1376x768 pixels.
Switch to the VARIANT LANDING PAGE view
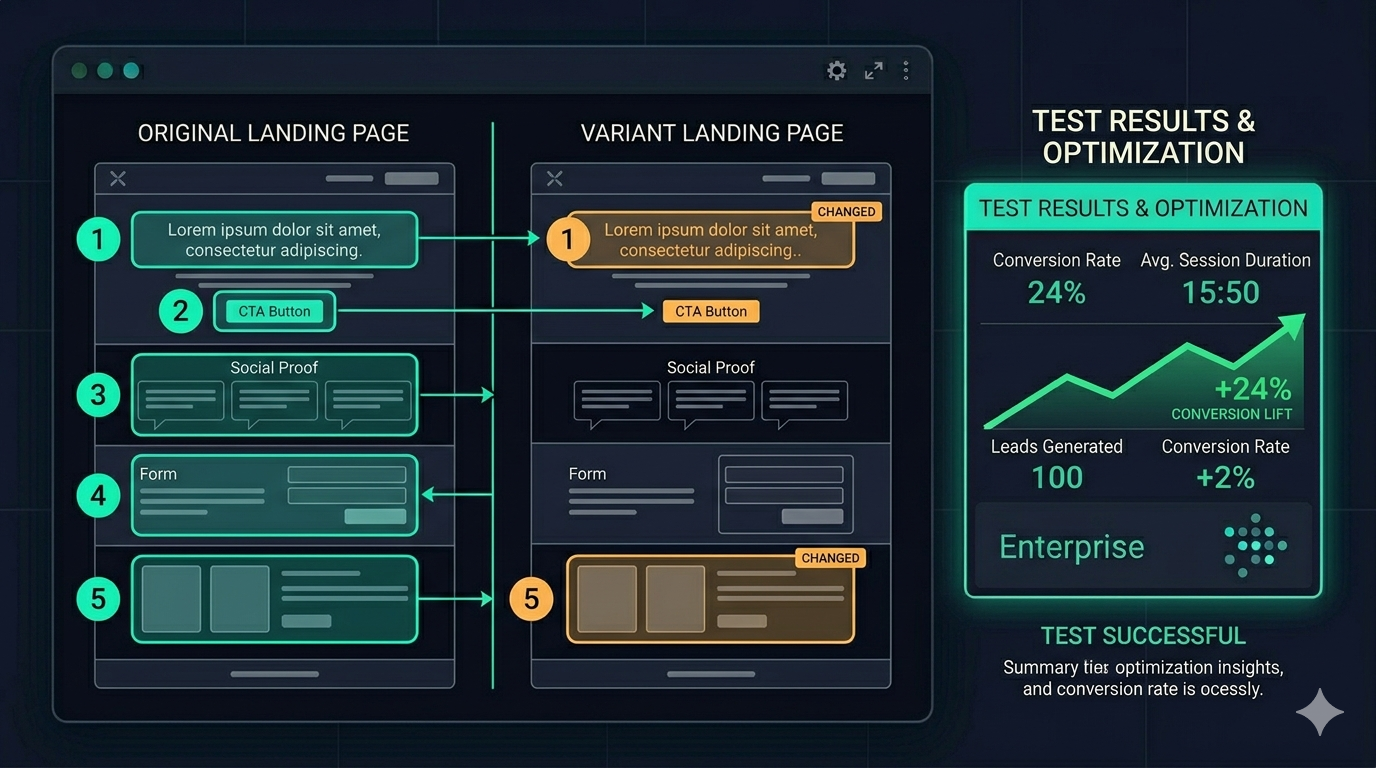point(711,132)
